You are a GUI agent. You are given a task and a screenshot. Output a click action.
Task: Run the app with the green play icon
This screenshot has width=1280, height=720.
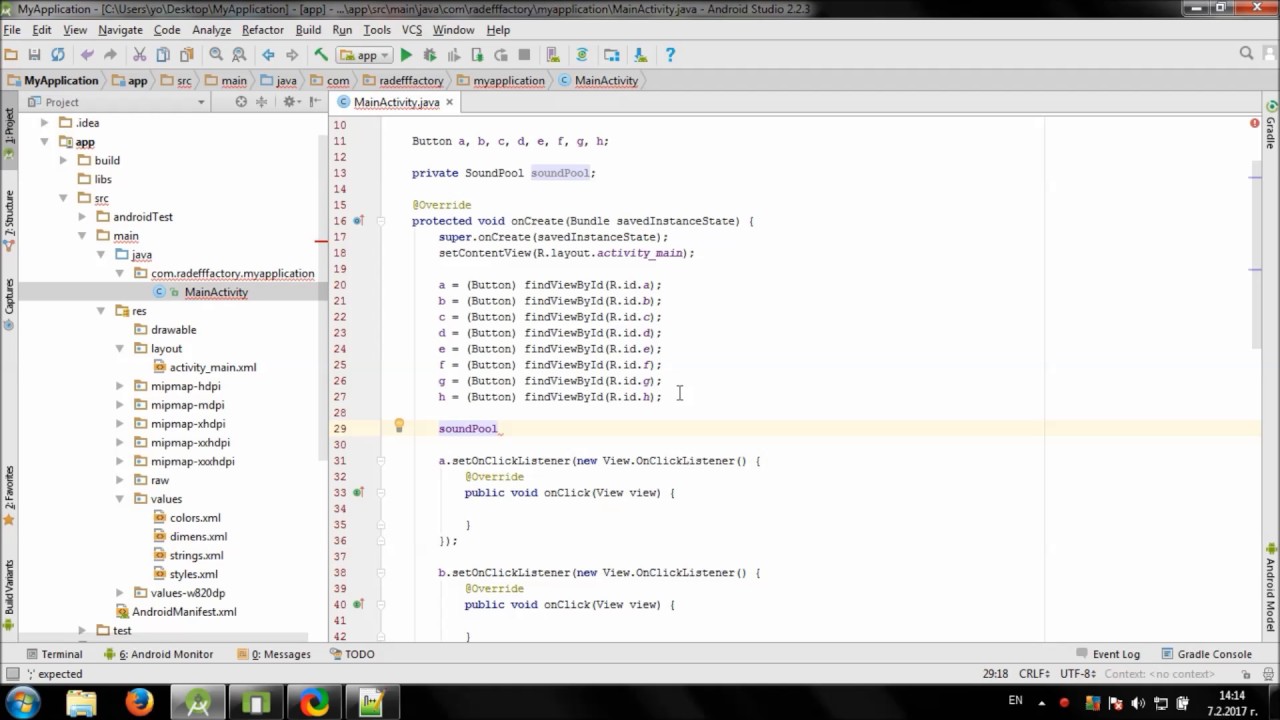(406, 55)
